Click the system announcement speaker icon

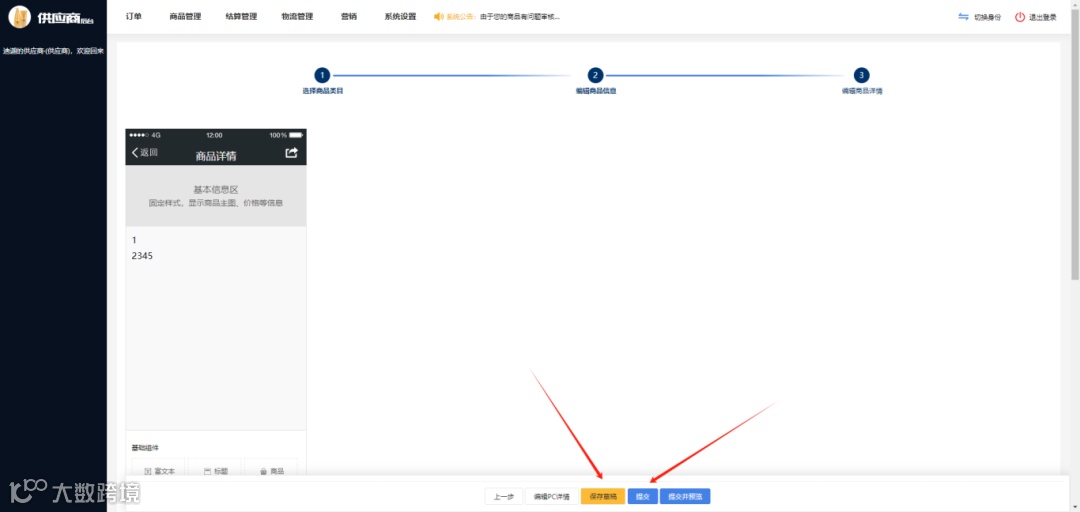coord(439,17)
